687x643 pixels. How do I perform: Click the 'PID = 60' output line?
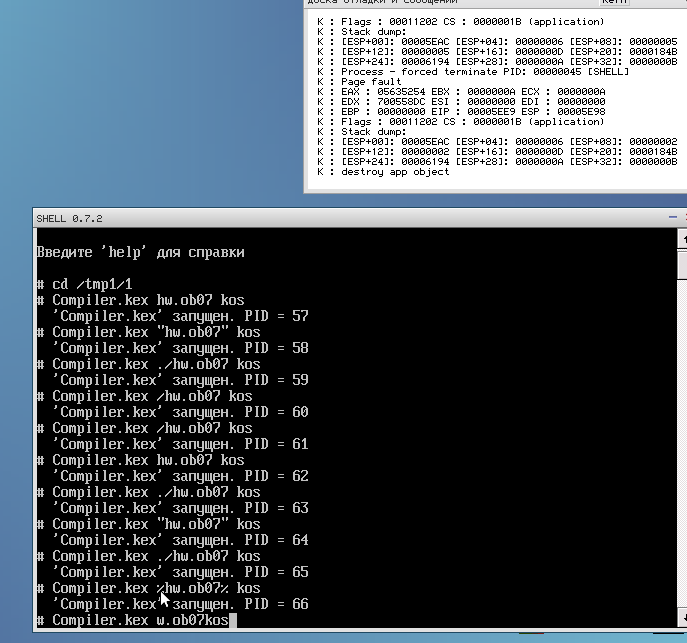180,412
